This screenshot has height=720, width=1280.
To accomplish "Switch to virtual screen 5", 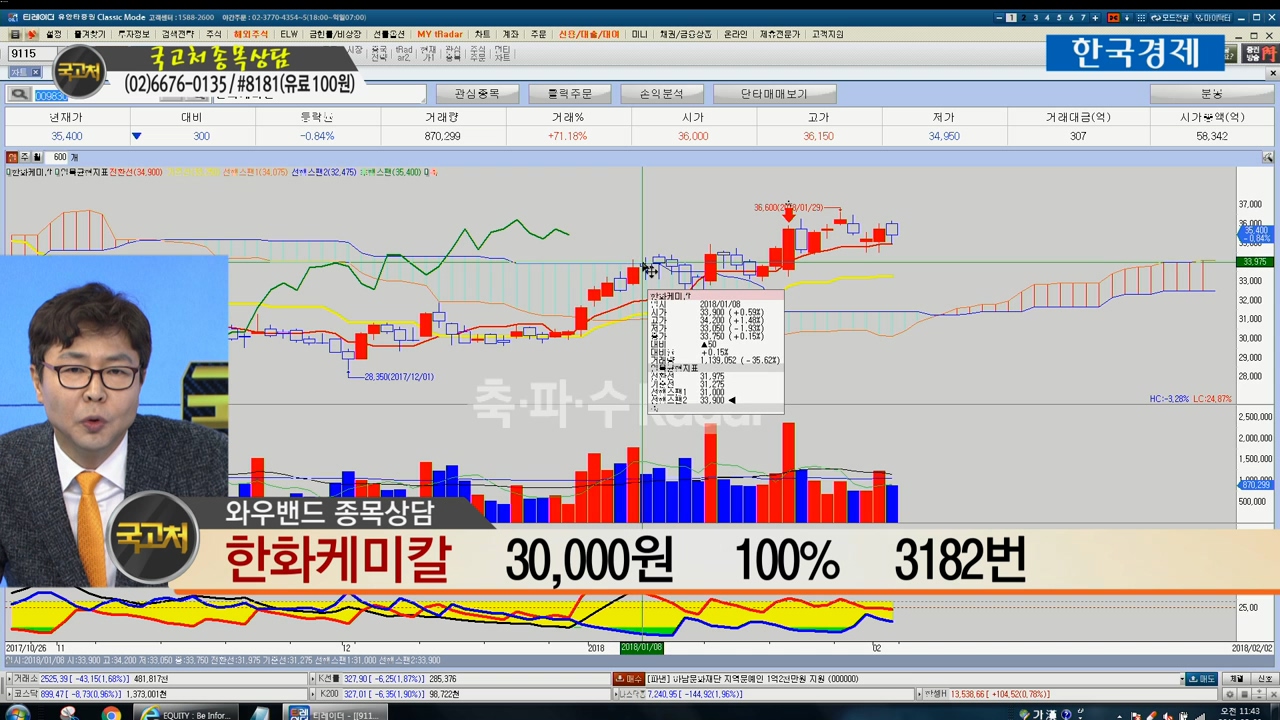I will click(x=1059, y=18).
